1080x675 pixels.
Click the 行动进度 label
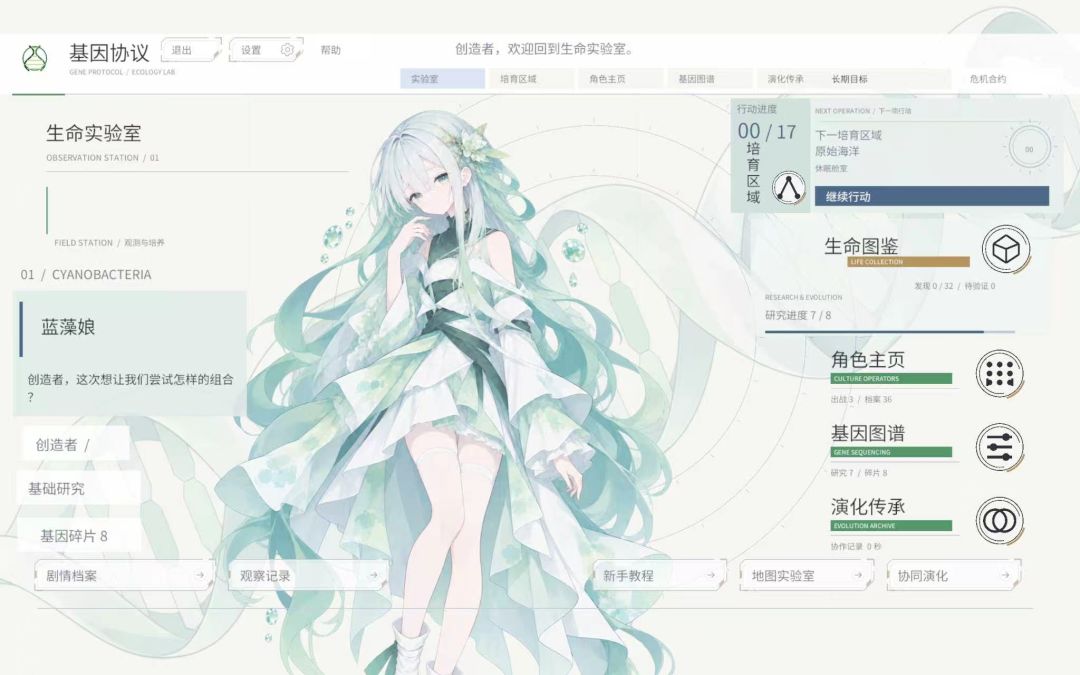[756, 109]
